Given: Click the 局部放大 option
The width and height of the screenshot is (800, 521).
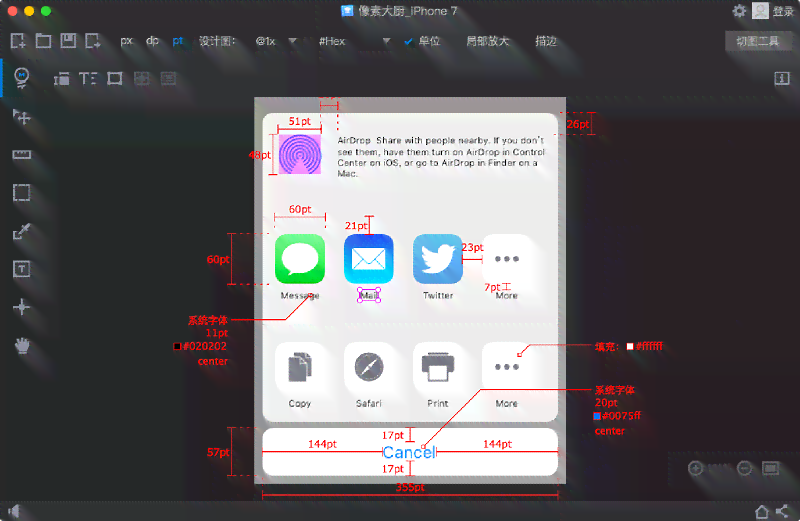Looking at the screenshot, I should point(488,41).
